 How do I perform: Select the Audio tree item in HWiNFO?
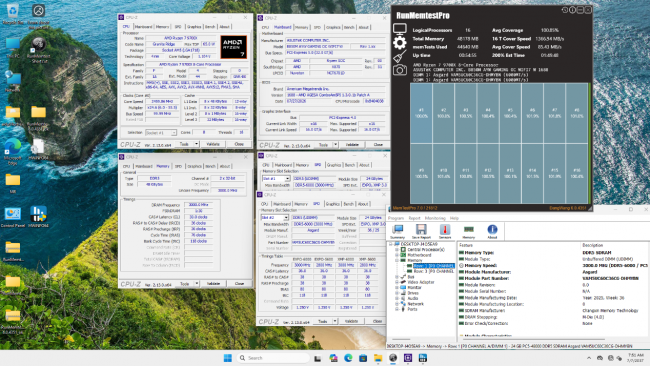coord(413,298)
